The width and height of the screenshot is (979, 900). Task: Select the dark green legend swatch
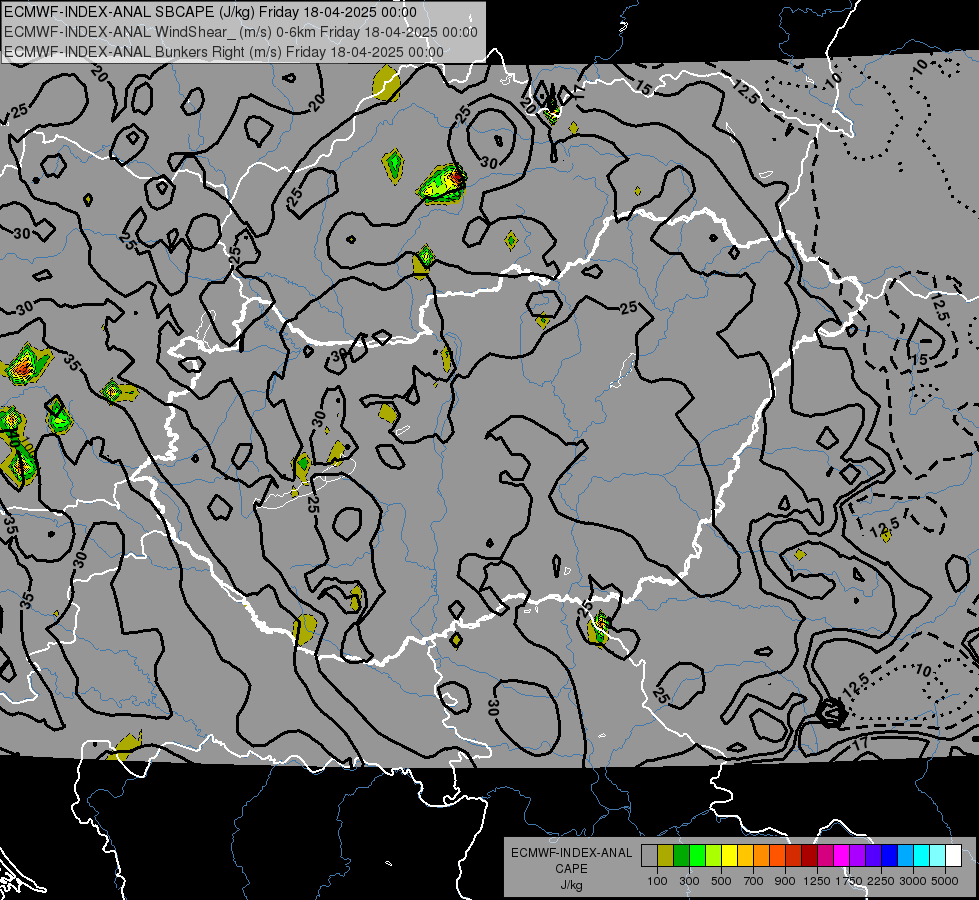681,856
